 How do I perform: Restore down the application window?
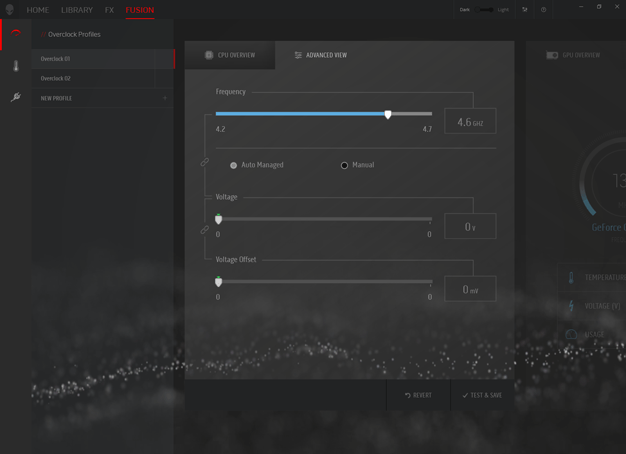pyautogui.click(x=599, y=7)
